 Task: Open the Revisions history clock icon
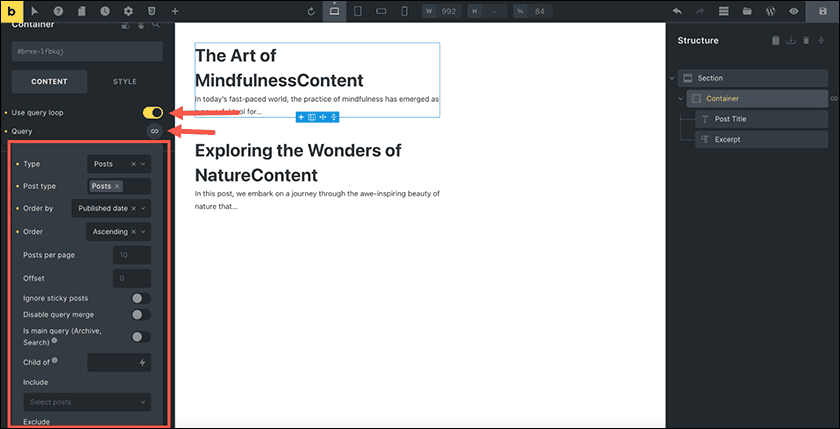(x=104, y=11)
